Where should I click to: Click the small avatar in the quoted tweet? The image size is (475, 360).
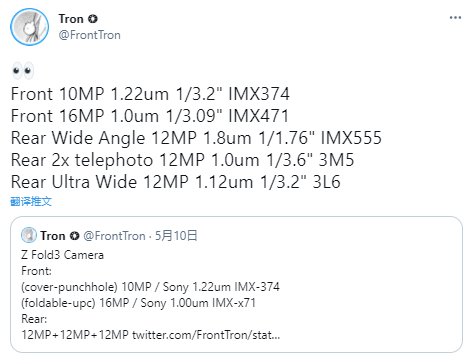(x=29, y=235)
